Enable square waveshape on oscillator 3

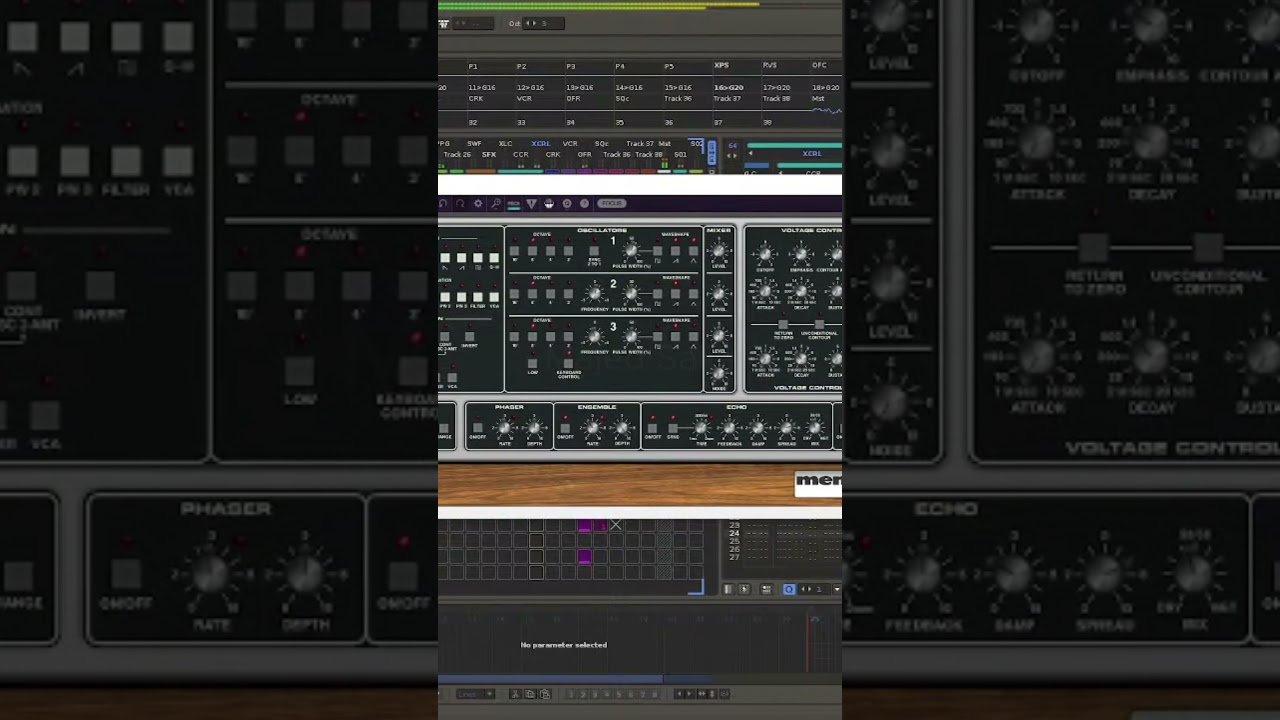point(658,336)
